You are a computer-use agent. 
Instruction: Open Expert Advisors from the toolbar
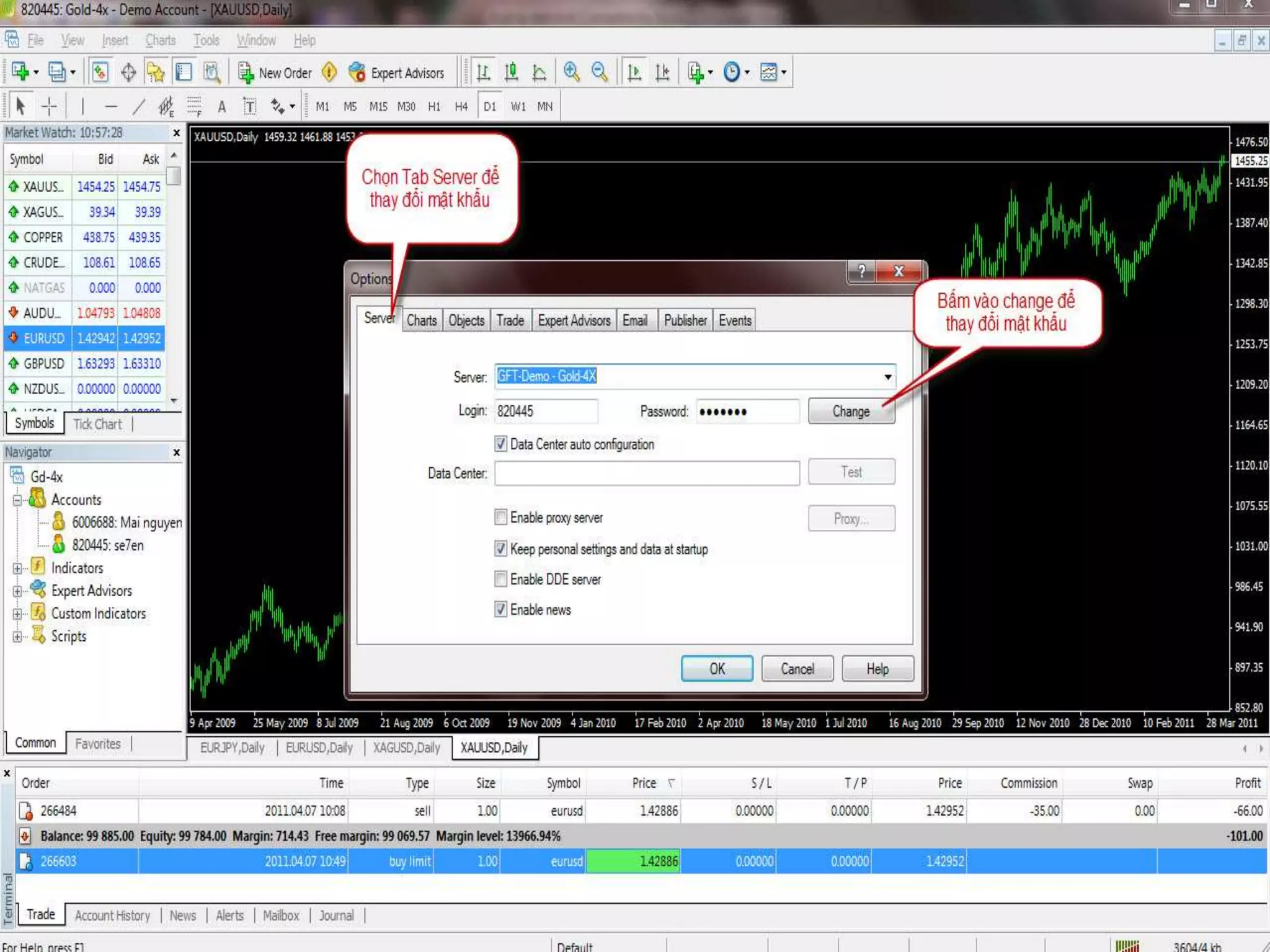(x=397, y=73)
